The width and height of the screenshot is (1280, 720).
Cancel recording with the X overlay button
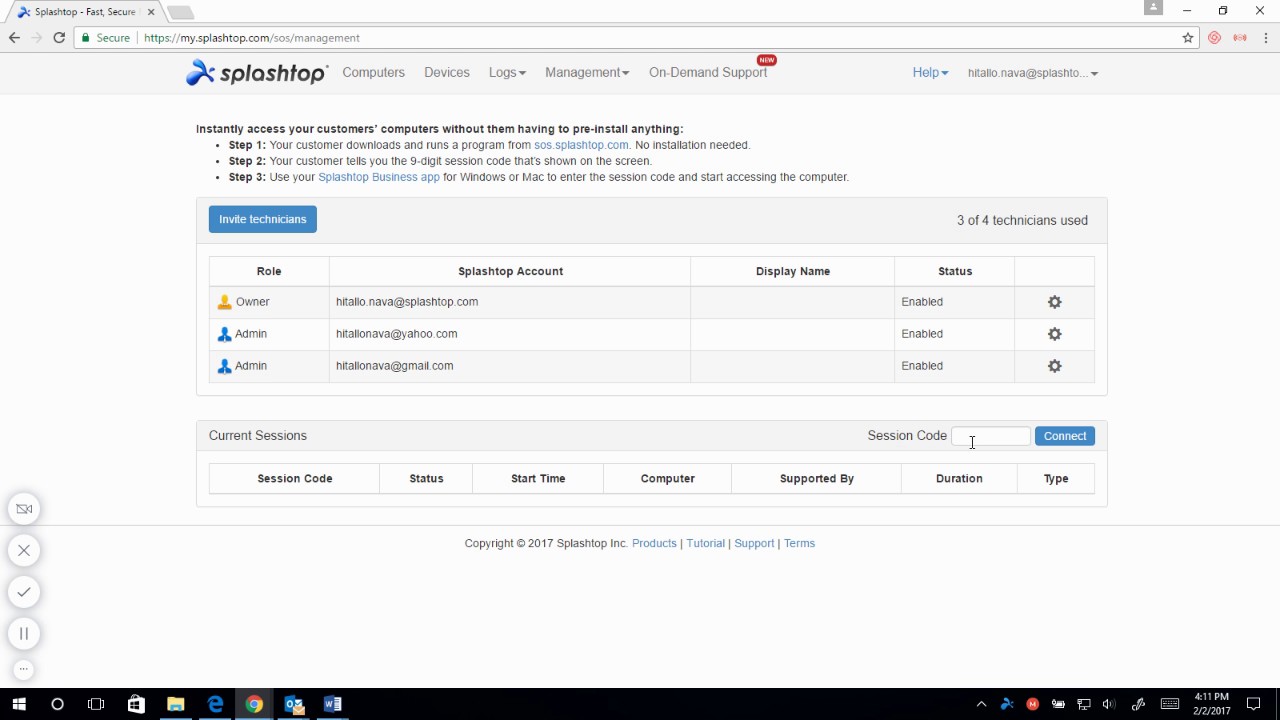coord(24,550)
